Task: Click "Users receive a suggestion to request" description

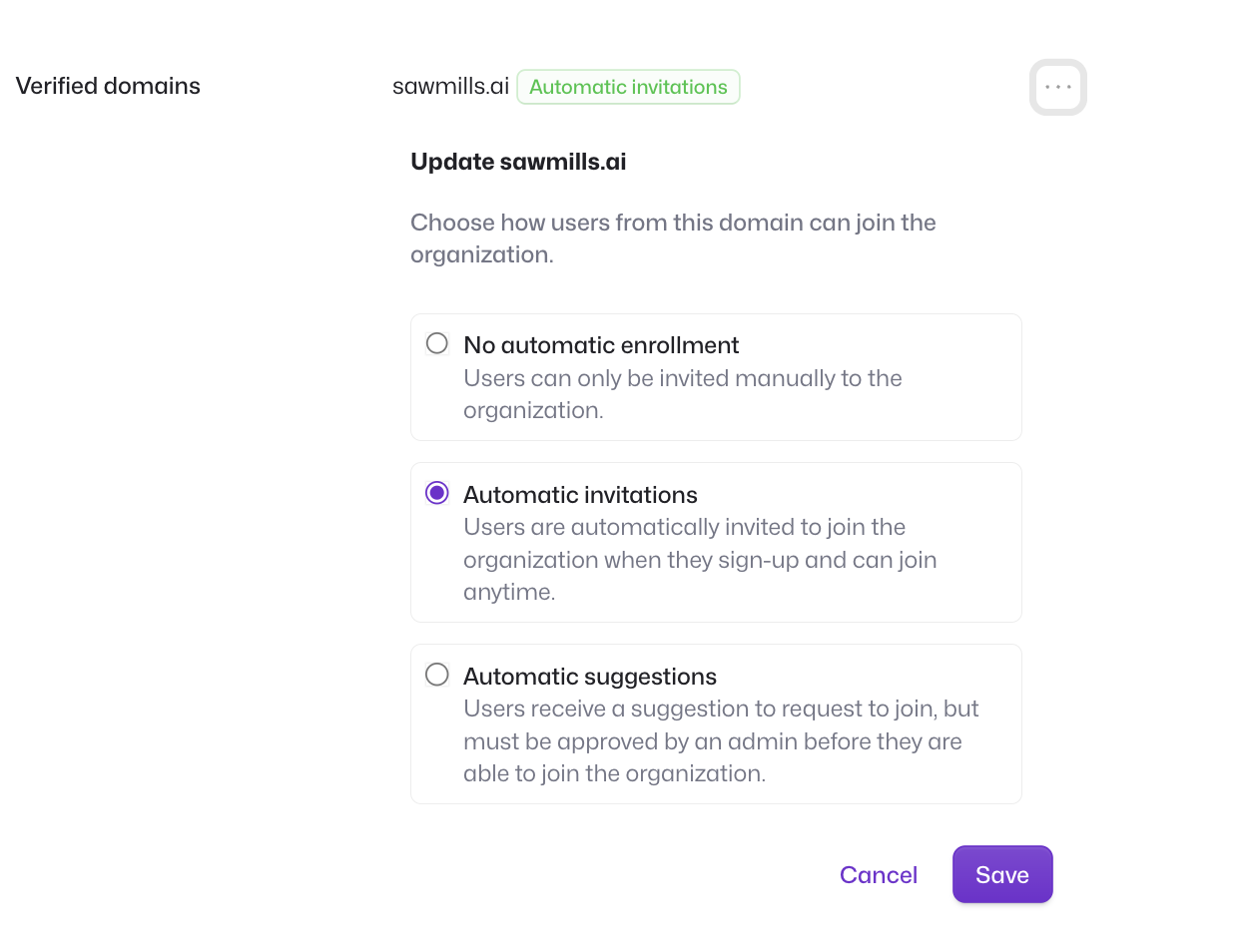Action: pyautogui.click(x=721, y=740)
